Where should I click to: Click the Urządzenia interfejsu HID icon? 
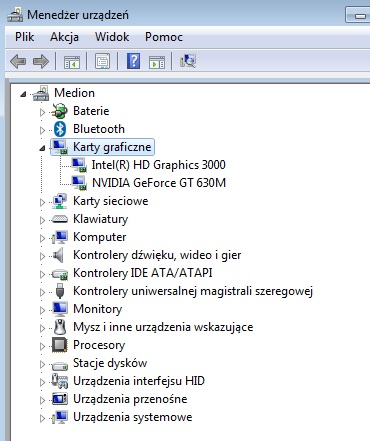60,381
